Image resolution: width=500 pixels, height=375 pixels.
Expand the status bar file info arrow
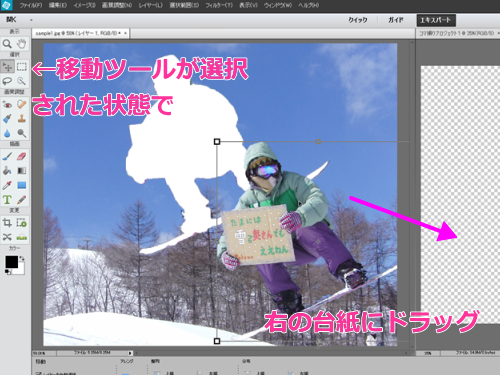tap(130, 353)
